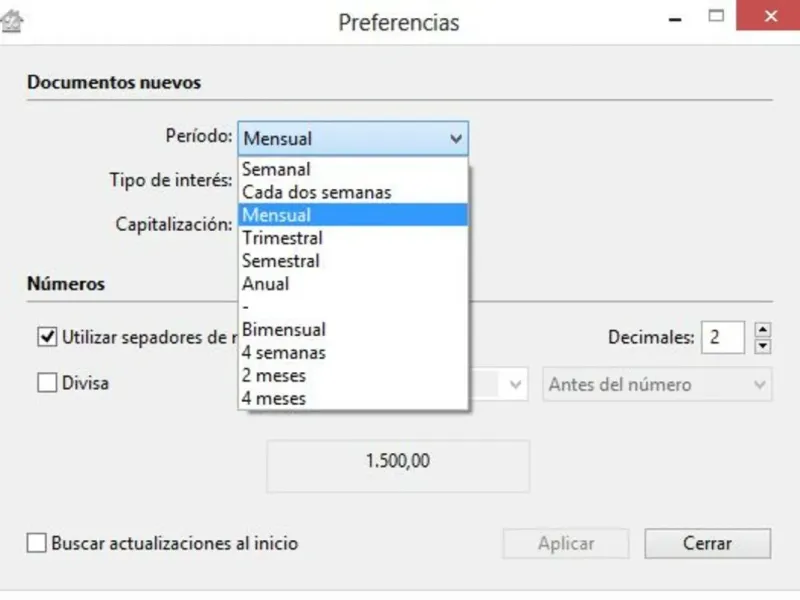Screen dimensions: 800x600
Task: Collapse the Período dropdown arrow
Action: pyautogui.click(x=456, y=139)
